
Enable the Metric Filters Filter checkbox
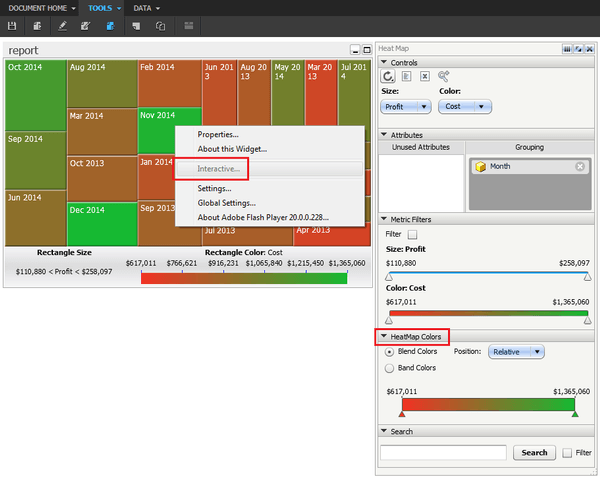click(412, 234)
